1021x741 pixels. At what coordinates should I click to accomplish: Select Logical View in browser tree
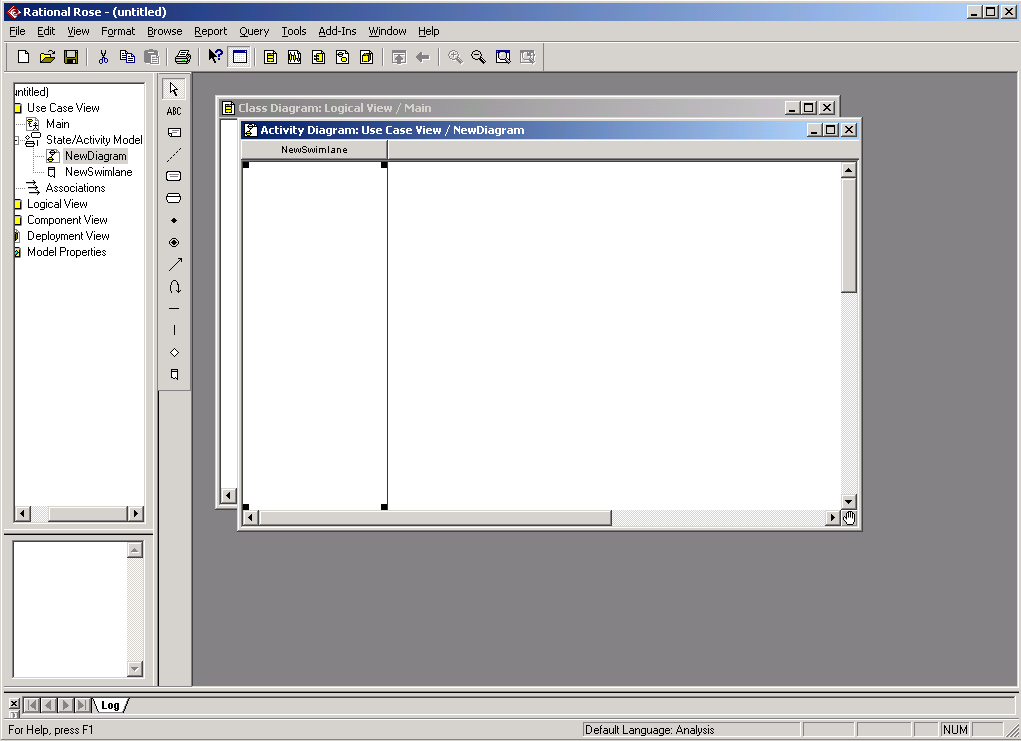tap(57, 204)
